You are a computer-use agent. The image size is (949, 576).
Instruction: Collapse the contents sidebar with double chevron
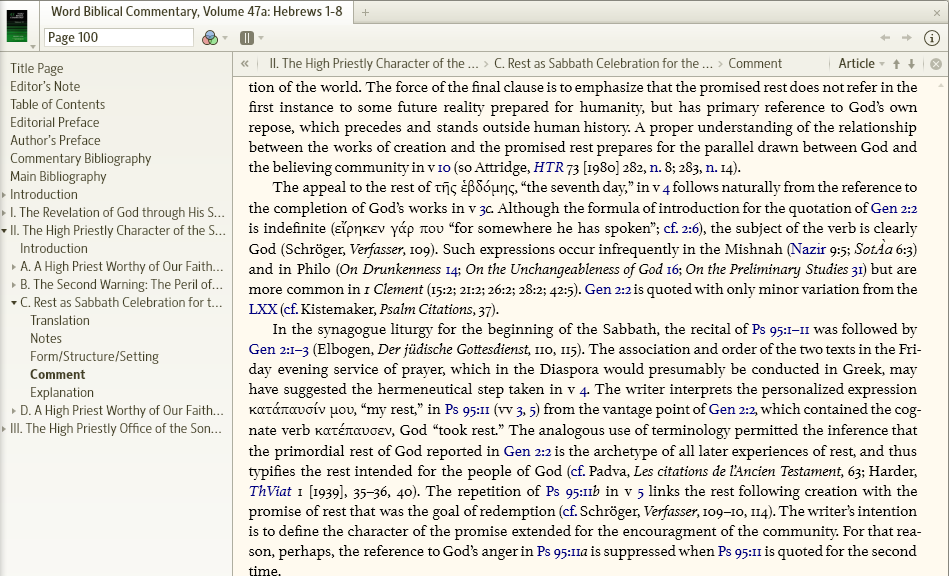coord(245,64)
